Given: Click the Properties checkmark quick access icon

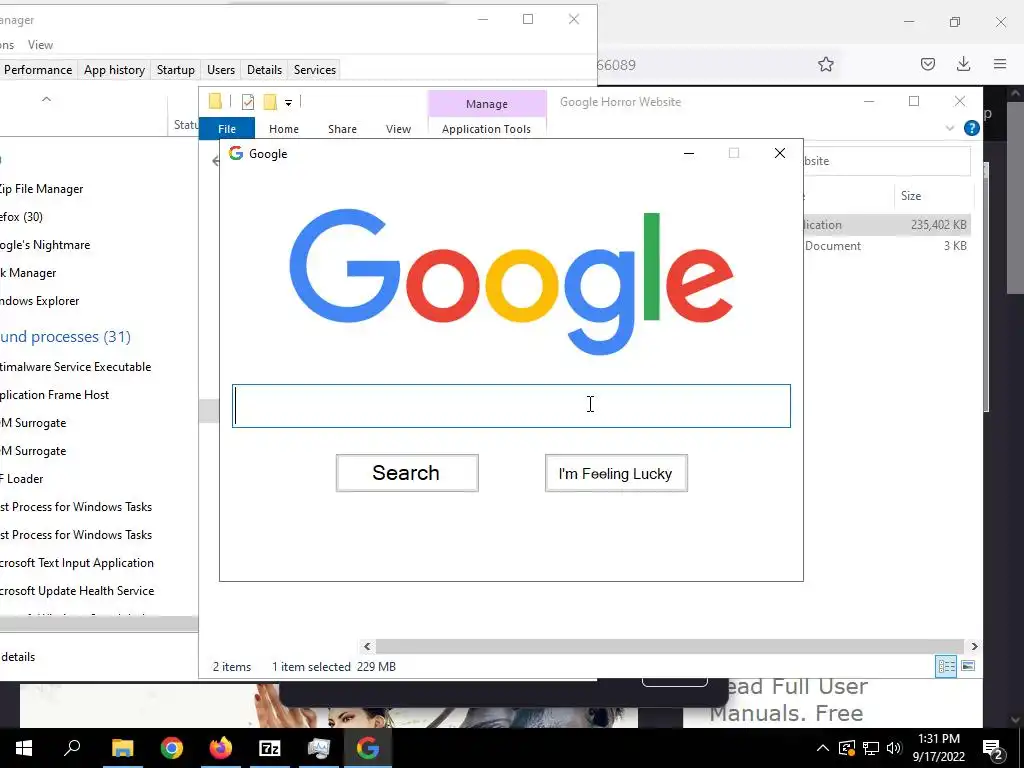Looking at the screenshot, I should click(248, 102).
